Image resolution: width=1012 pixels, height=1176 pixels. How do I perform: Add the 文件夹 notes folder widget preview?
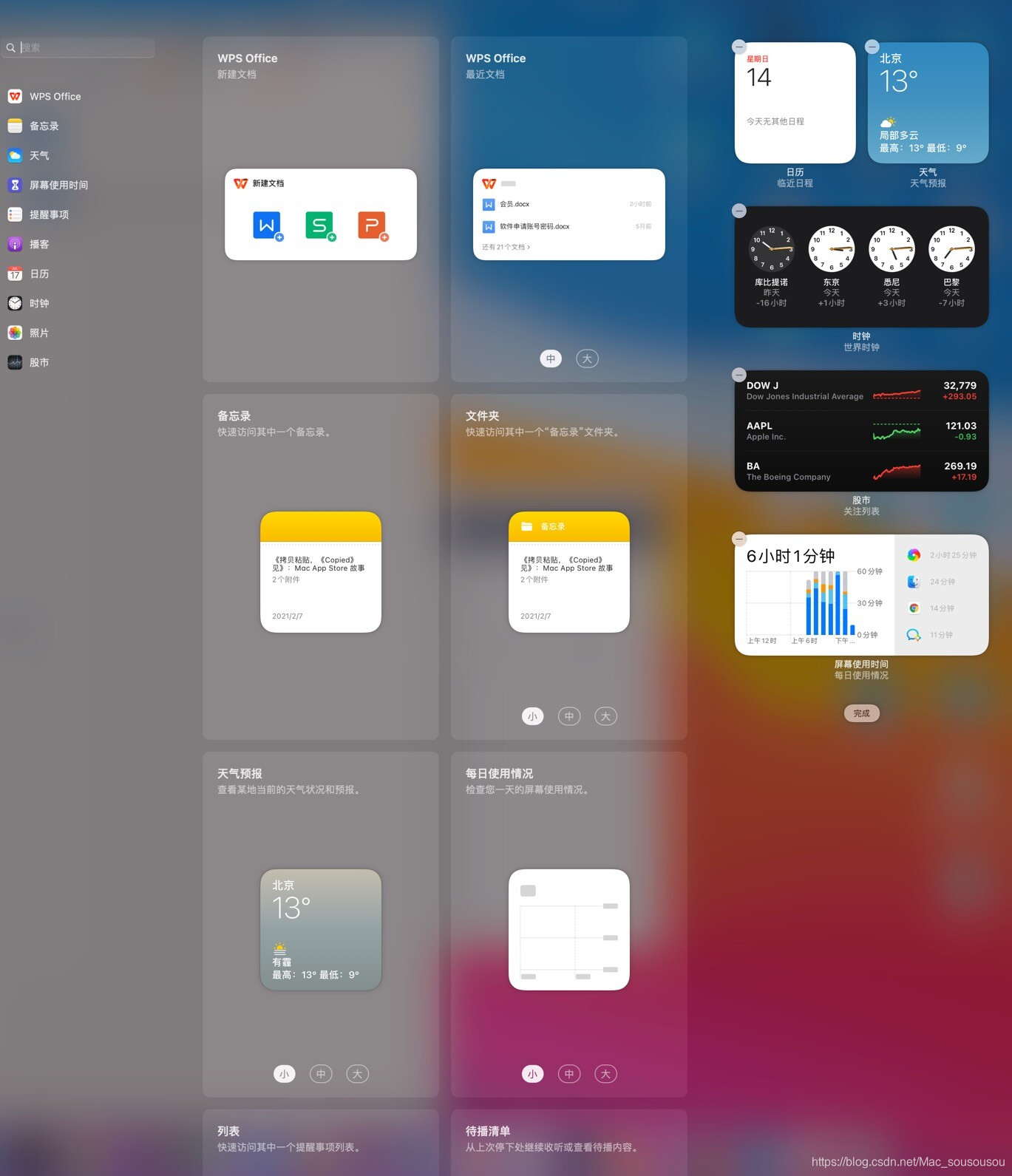pos(569,572)
